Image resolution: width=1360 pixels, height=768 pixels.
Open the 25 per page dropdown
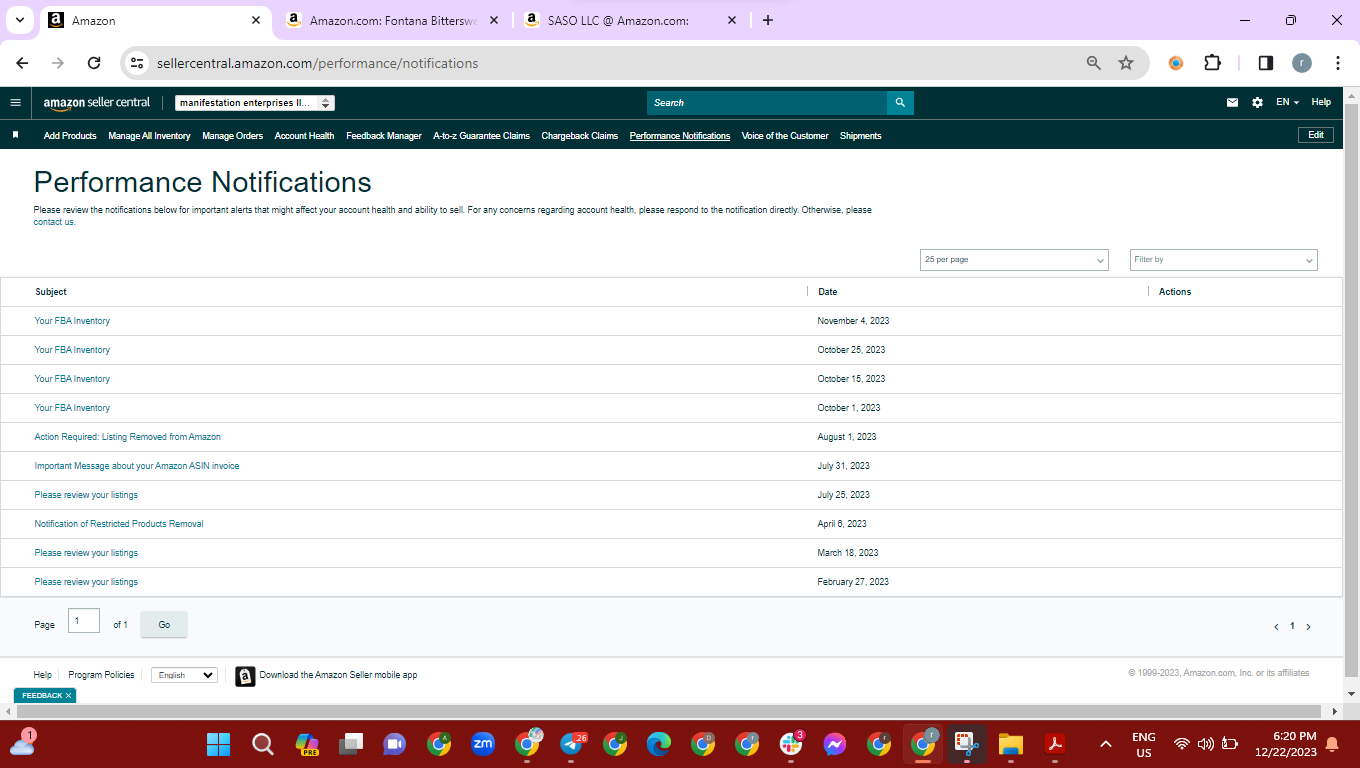[1014, 260]
